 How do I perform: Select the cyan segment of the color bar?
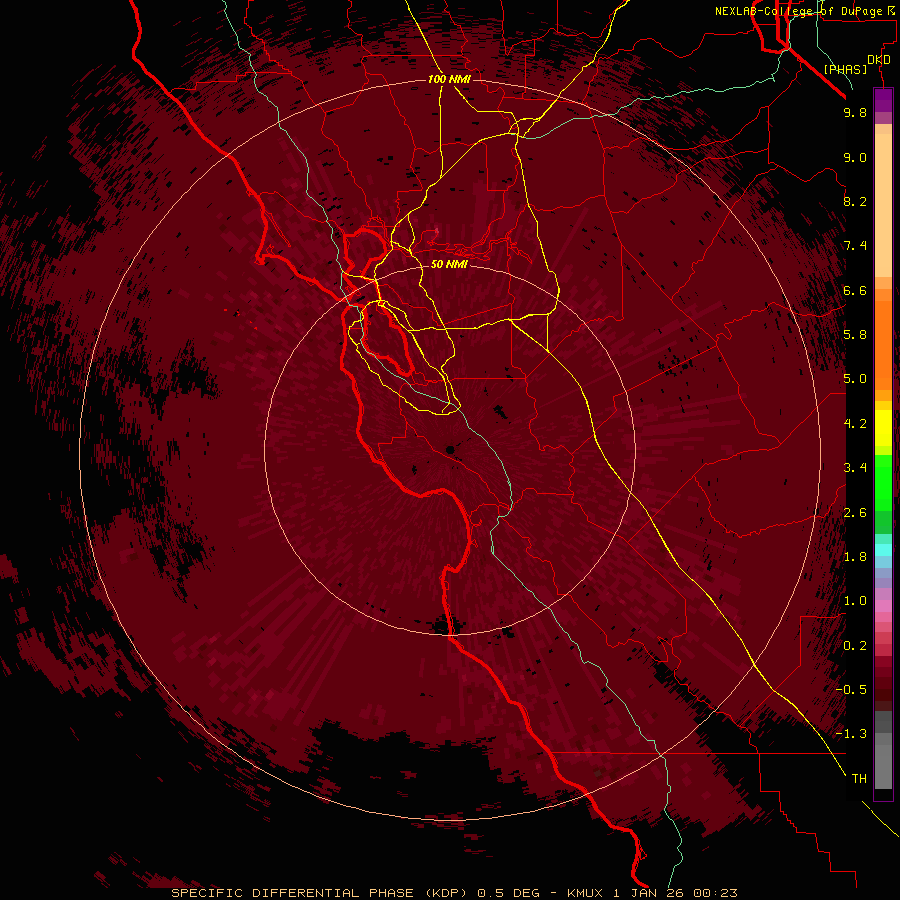tap(883, 549)
